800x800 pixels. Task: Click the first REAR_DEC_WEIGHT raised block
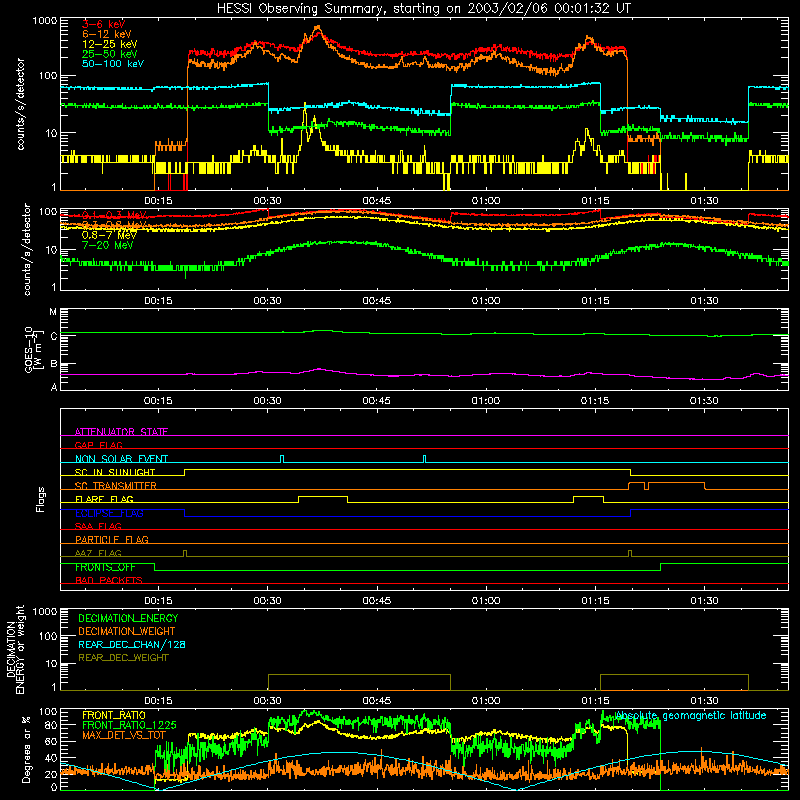(x=359, y=682)
